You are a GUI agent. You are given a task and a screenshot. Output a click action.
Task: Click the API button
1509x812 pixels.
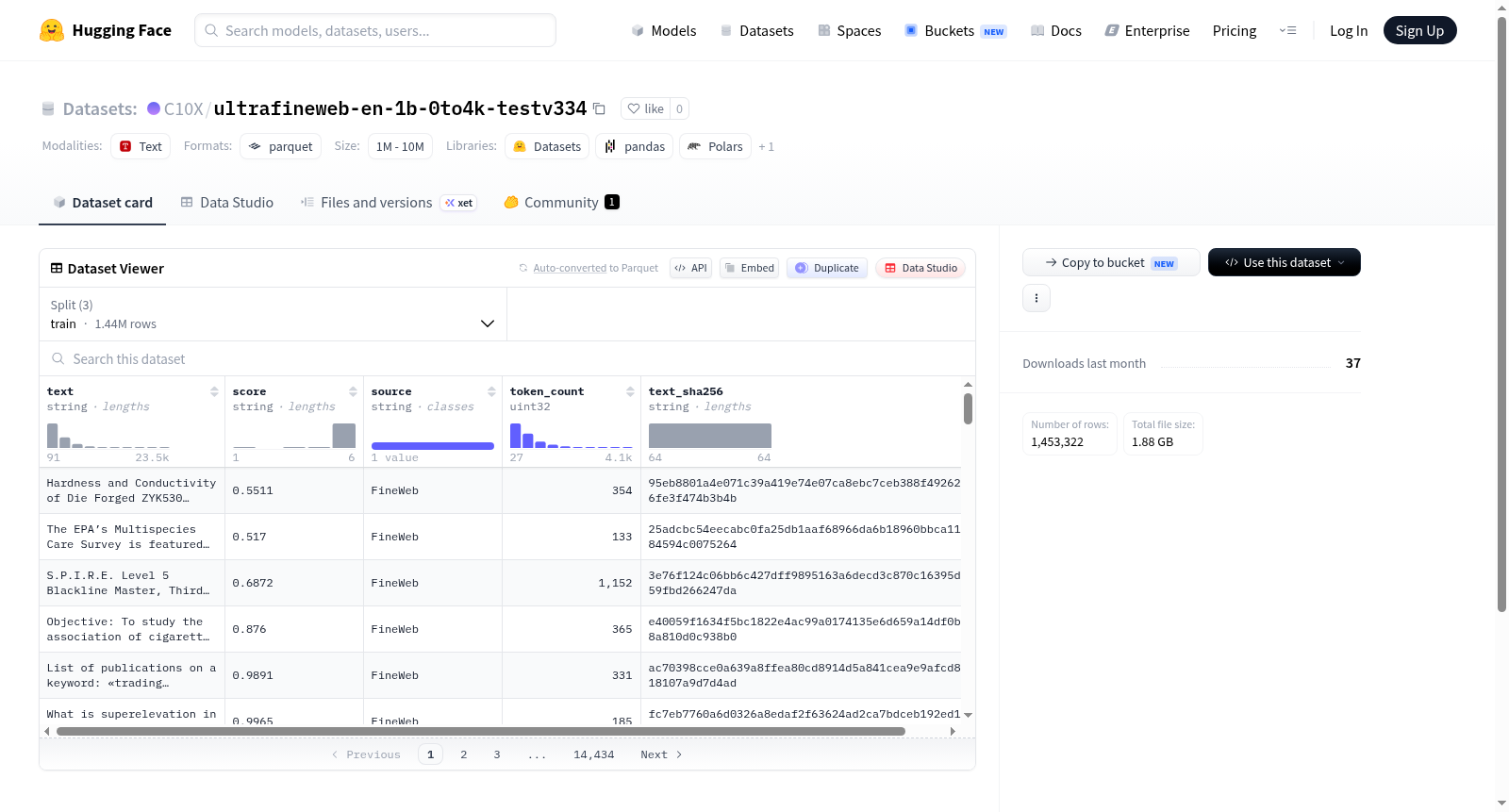(x=690, y=268)
